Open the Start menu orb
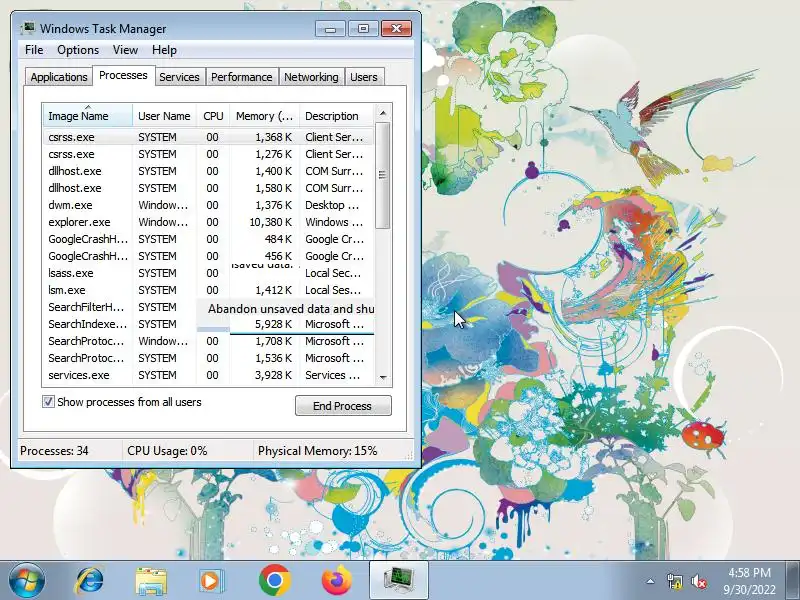Viewport: 800px width, 600px height. 27,581
